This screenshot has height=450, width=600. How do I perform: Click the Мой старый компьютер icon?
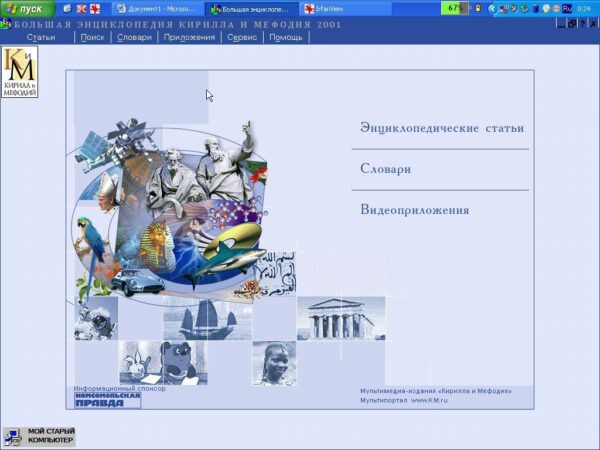click(39, 435)
